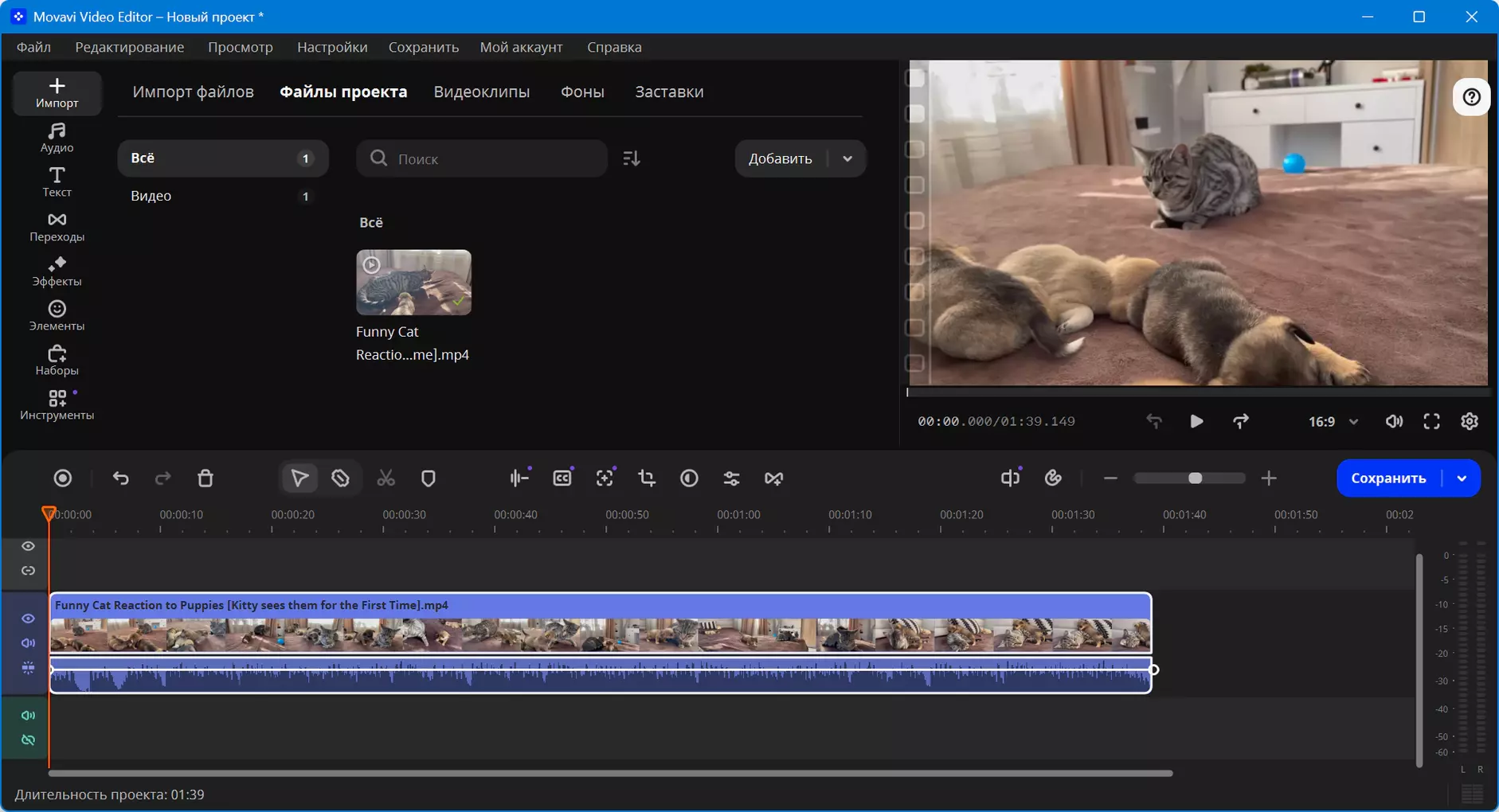Expand the Сохранить export options arrow
Image resolution: width=1499 pixels, height=812 pixels.
click(1462, 478)
